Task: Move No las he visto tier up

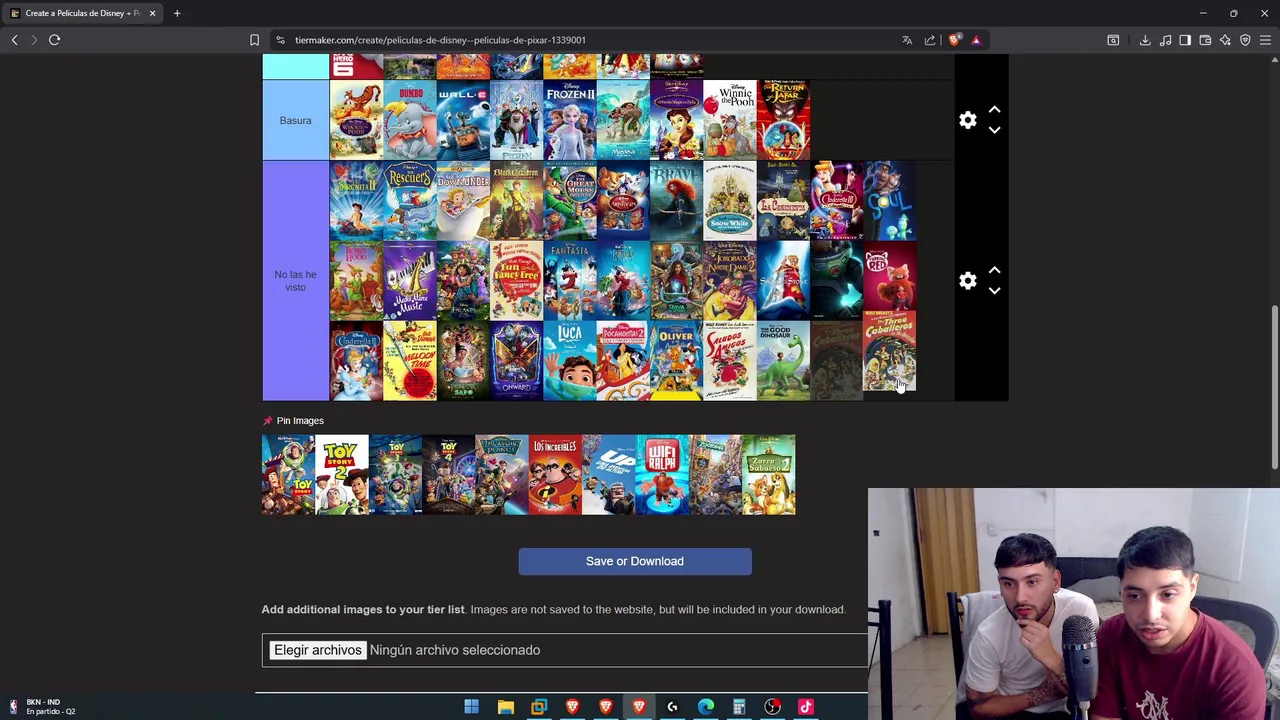Action: [x=994, y=270]
